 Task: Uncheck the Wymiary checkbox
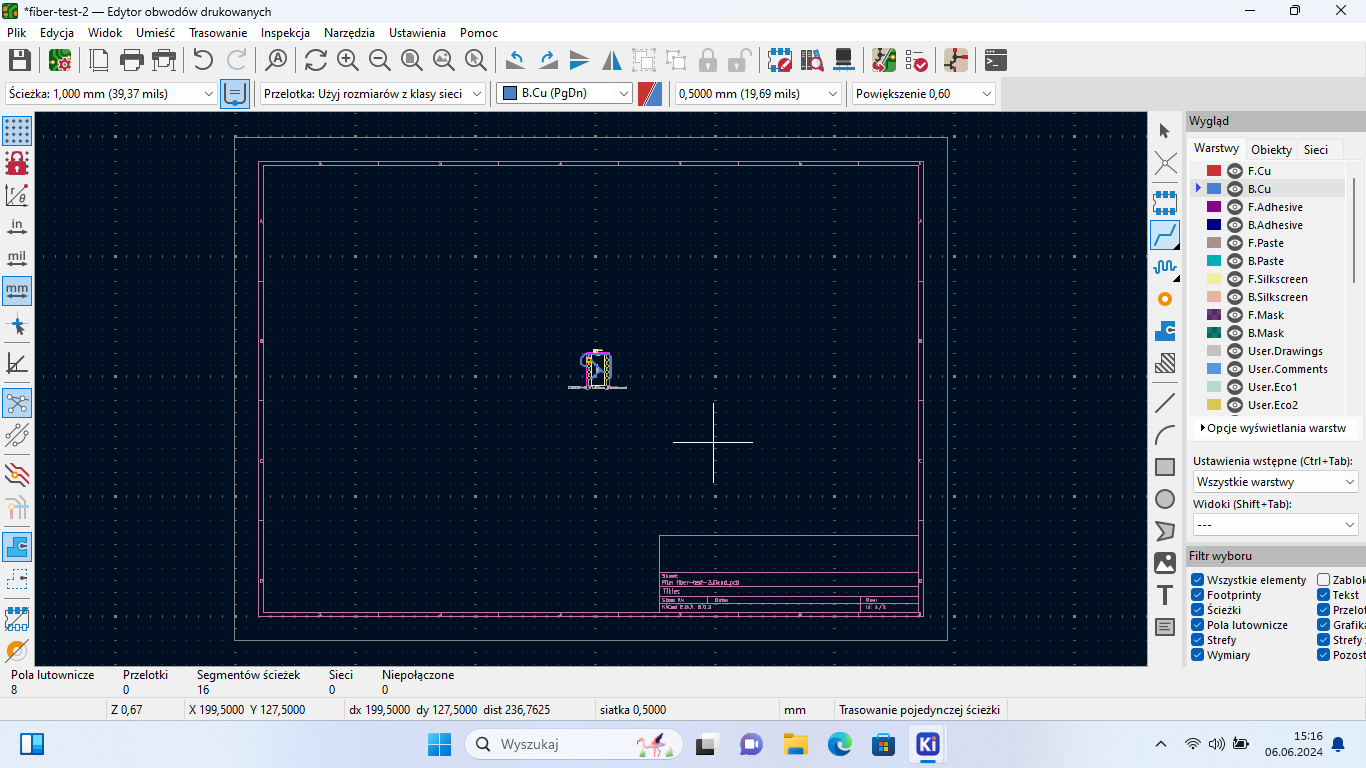pyautogui.click(x=1198, y=655)
